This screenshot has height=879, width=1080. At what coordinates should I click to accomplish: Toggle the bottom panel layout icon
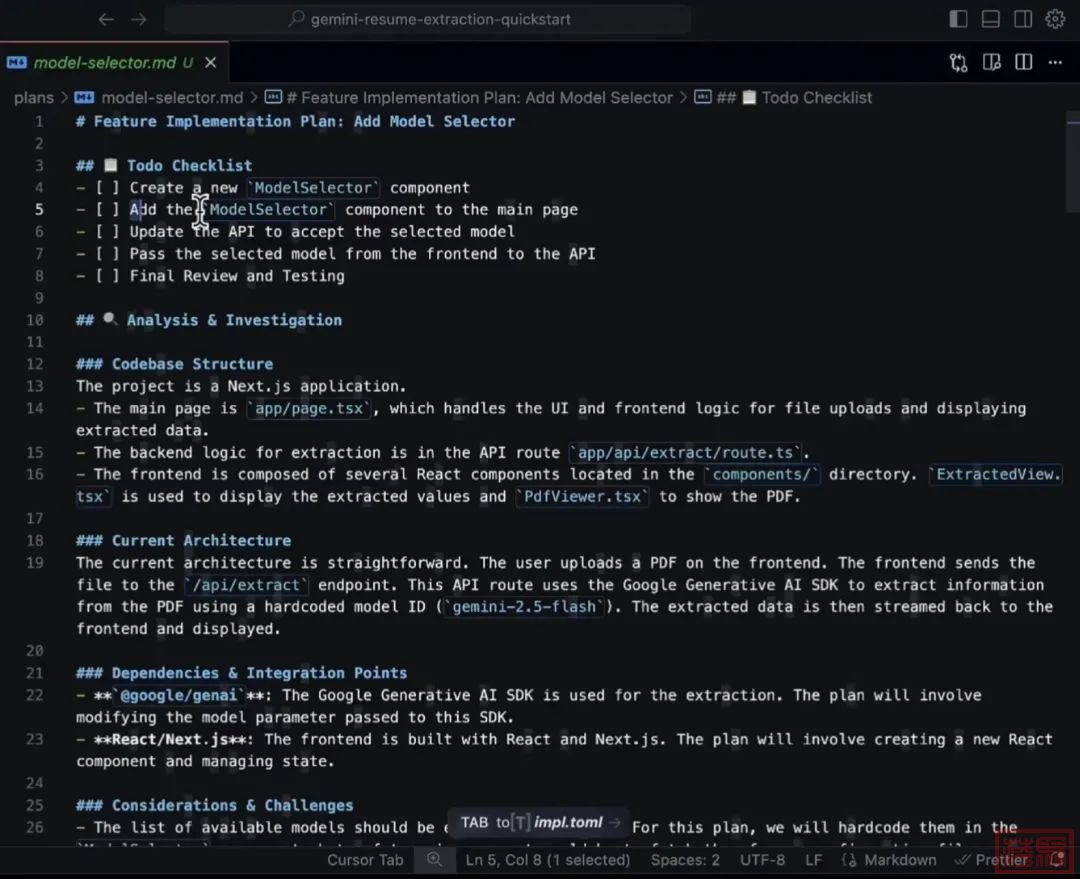[990, 19]
